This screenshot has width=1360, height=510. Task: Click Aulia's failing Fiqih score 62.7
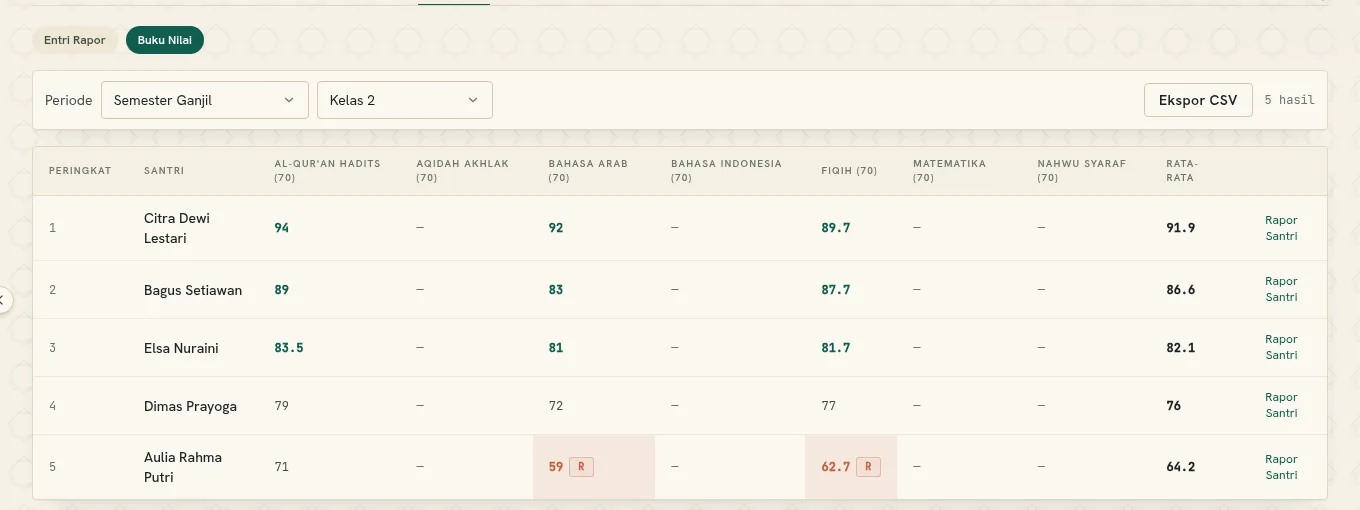836,467
